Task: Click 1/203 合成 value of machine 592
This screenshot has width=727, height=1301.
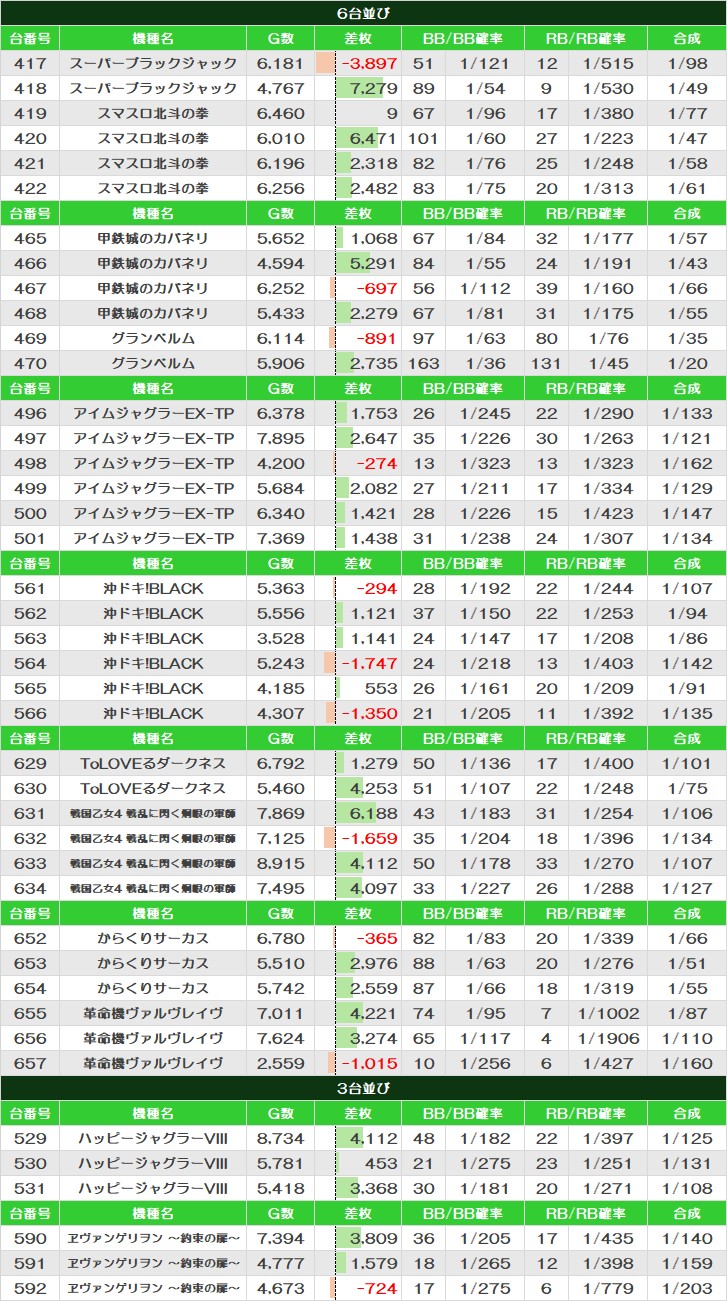Action: pyautogui.click(x=687, y=1288)
